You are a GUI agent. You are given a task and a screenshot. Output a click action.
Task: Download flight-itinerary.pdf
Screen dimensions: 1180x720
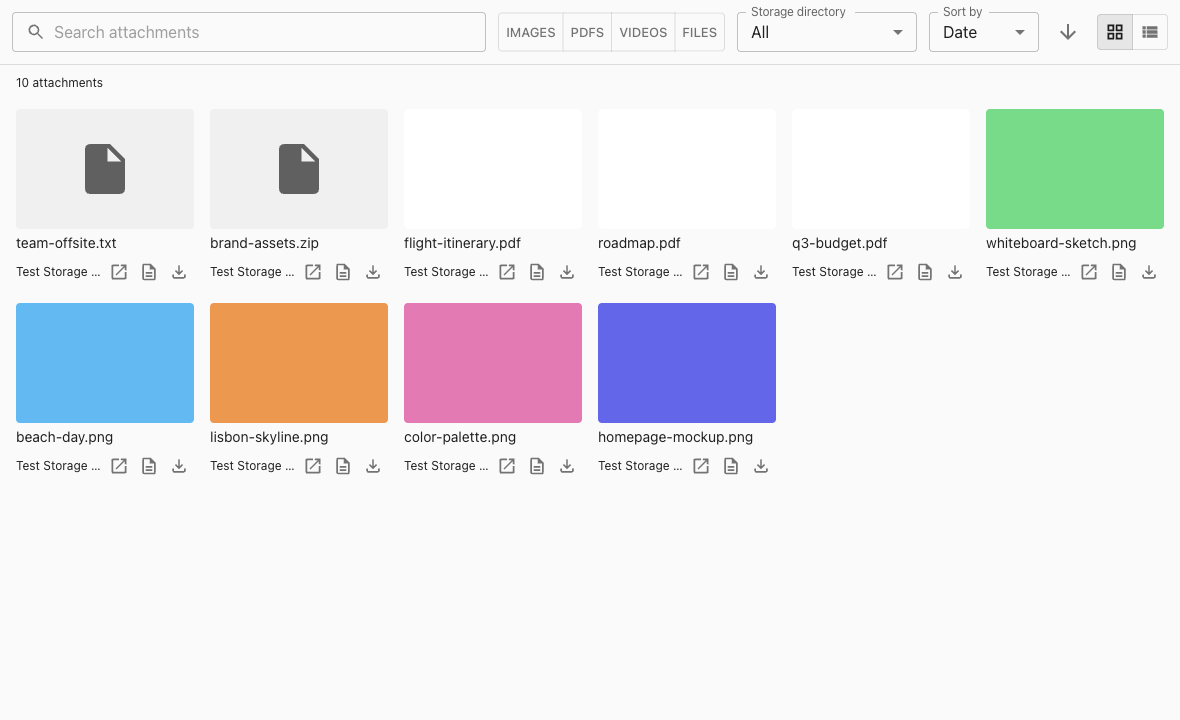pos(567,272)
